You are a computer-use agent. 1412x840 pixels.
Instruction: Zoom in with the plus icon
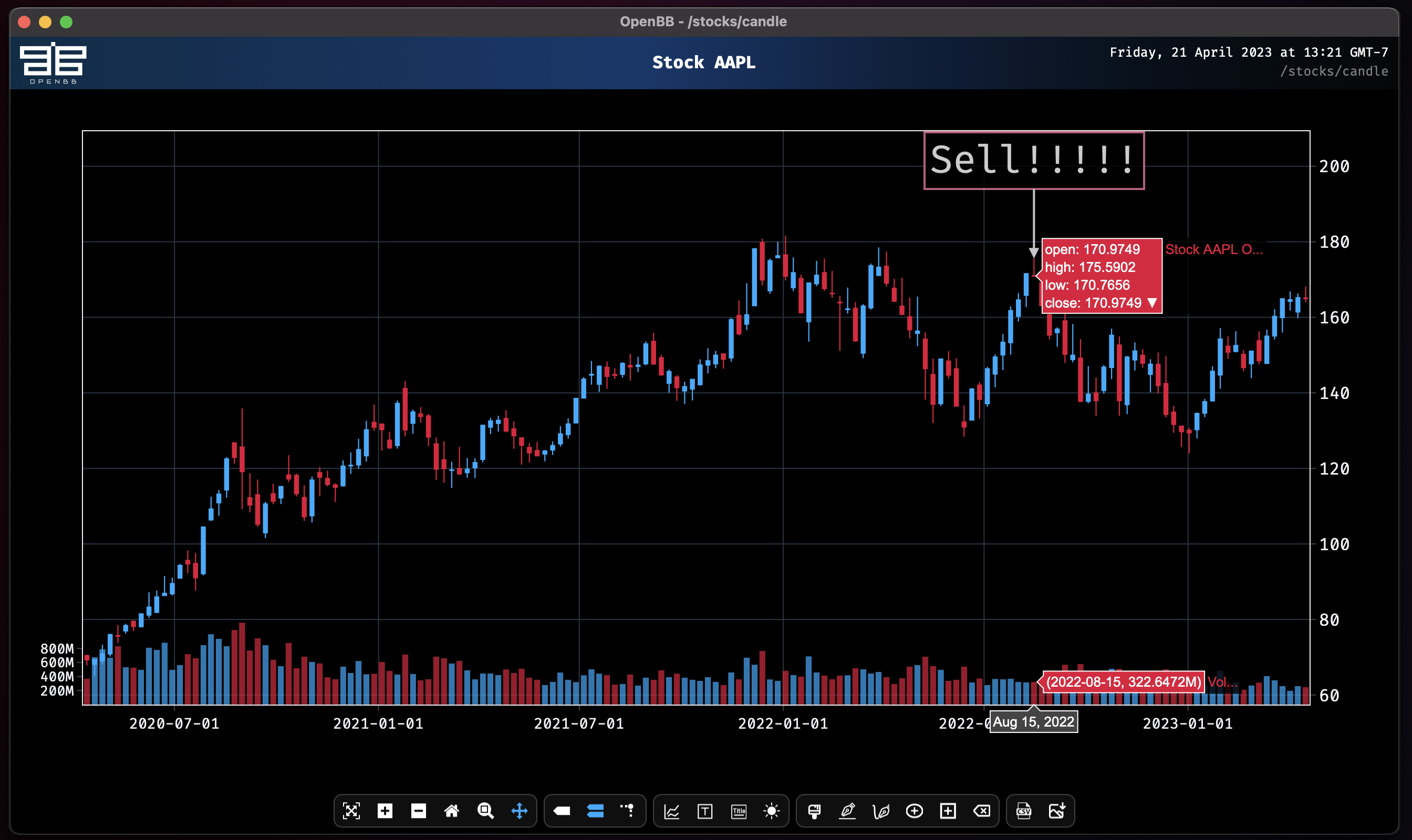385,811
